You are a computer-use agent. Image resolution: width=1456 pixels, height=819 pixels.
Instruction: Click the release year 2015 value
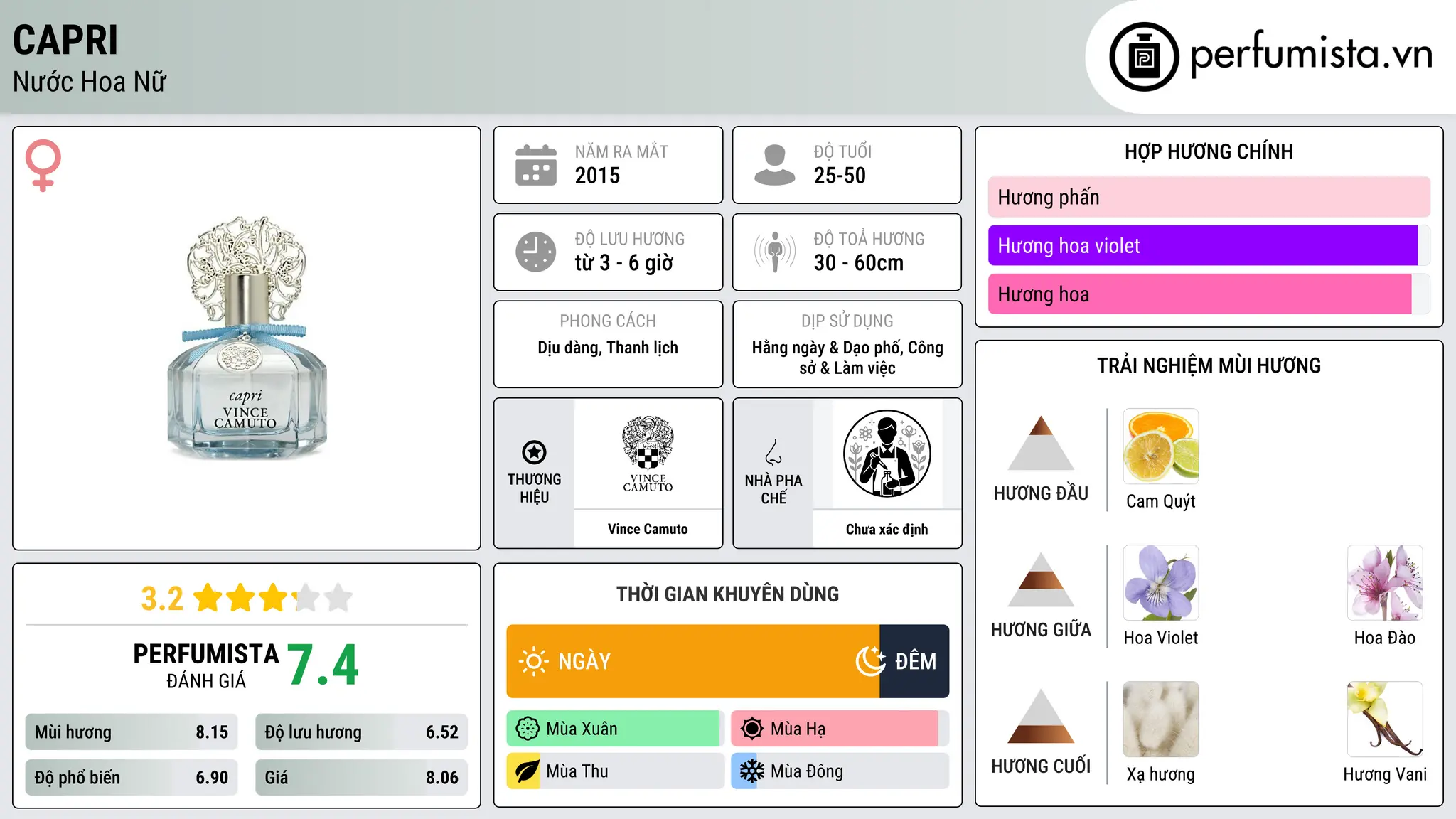(597, 176)
